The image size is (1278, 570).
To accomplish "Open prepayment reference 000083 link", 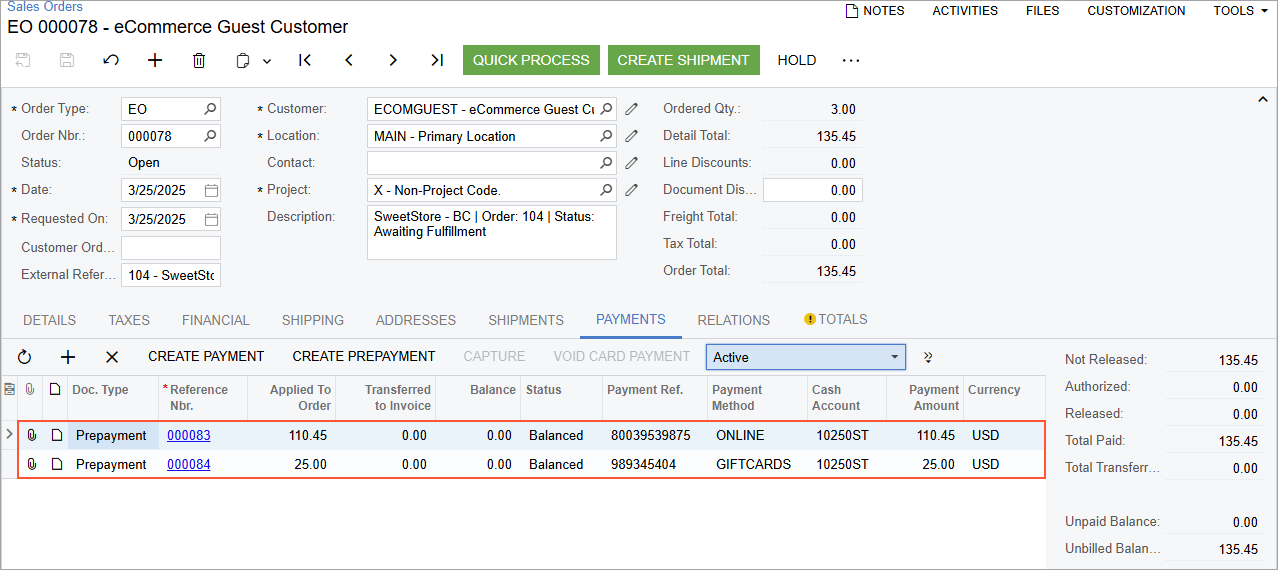I will click(x=188, y=435).
